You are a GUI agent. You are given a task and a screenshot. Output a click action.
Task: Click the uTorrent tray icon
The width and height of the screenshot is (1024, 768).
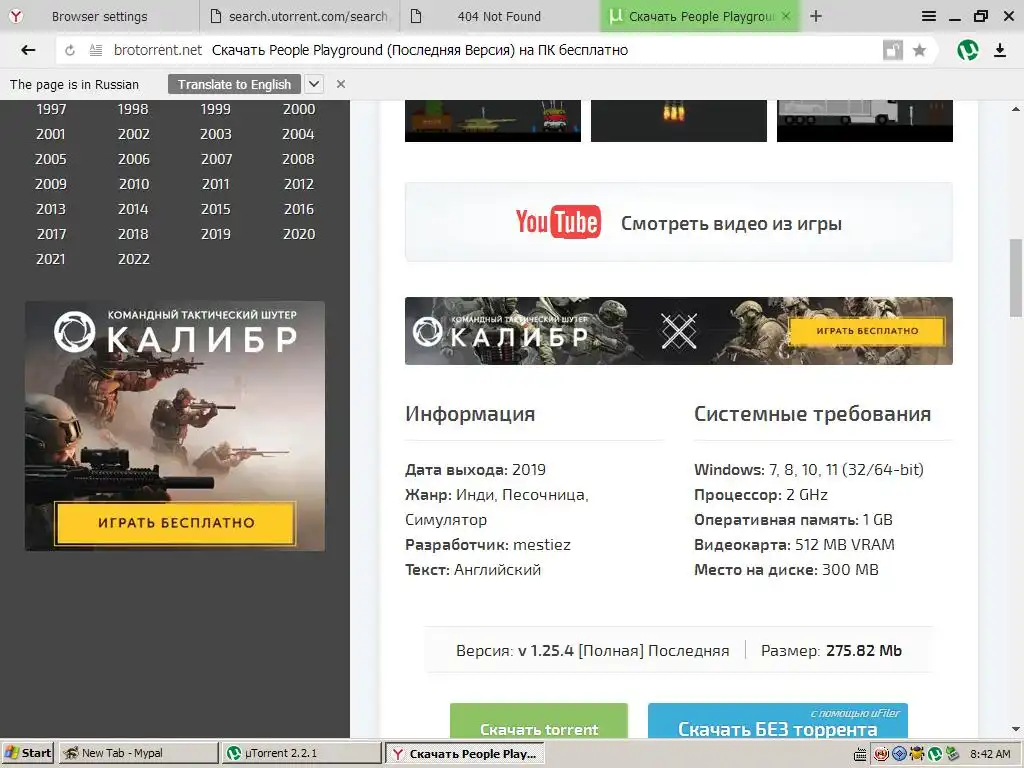point(935,754)
